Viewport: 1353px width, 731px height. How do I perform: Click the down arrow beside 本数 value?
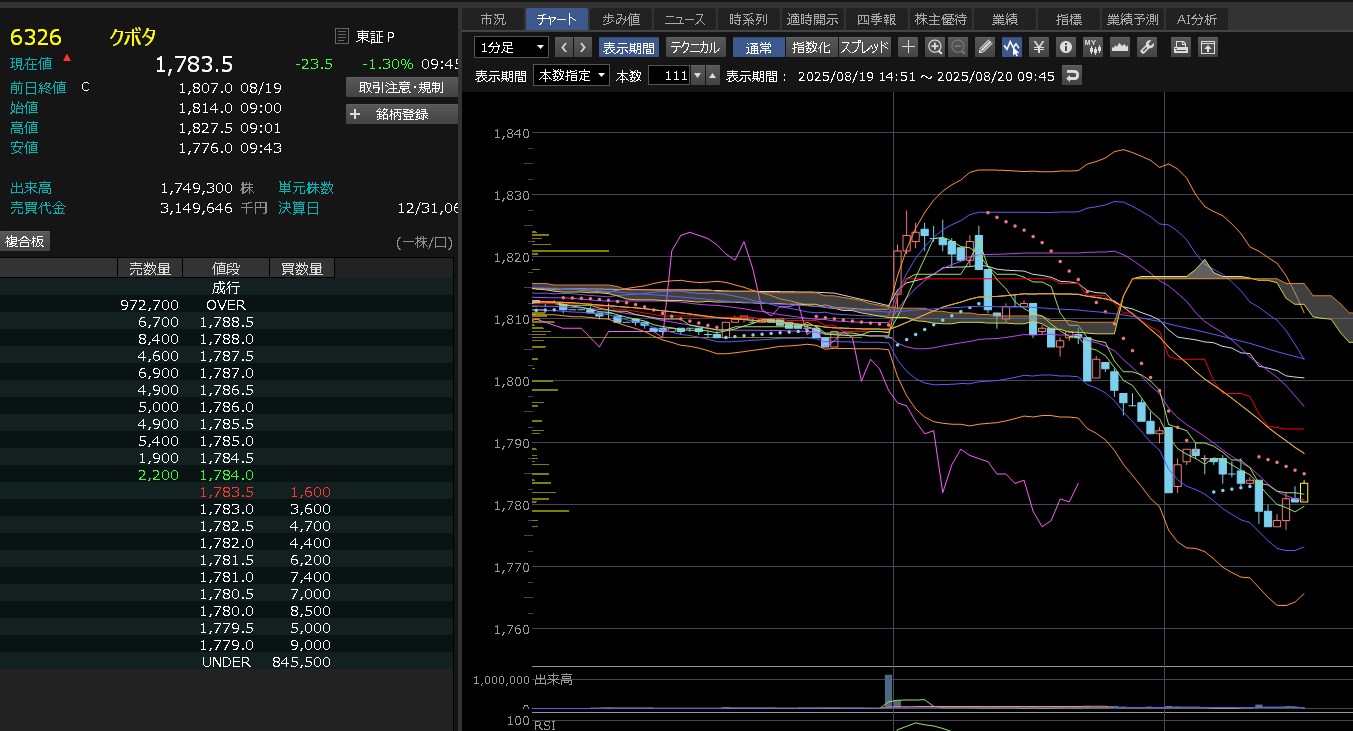tap(712, 76)
